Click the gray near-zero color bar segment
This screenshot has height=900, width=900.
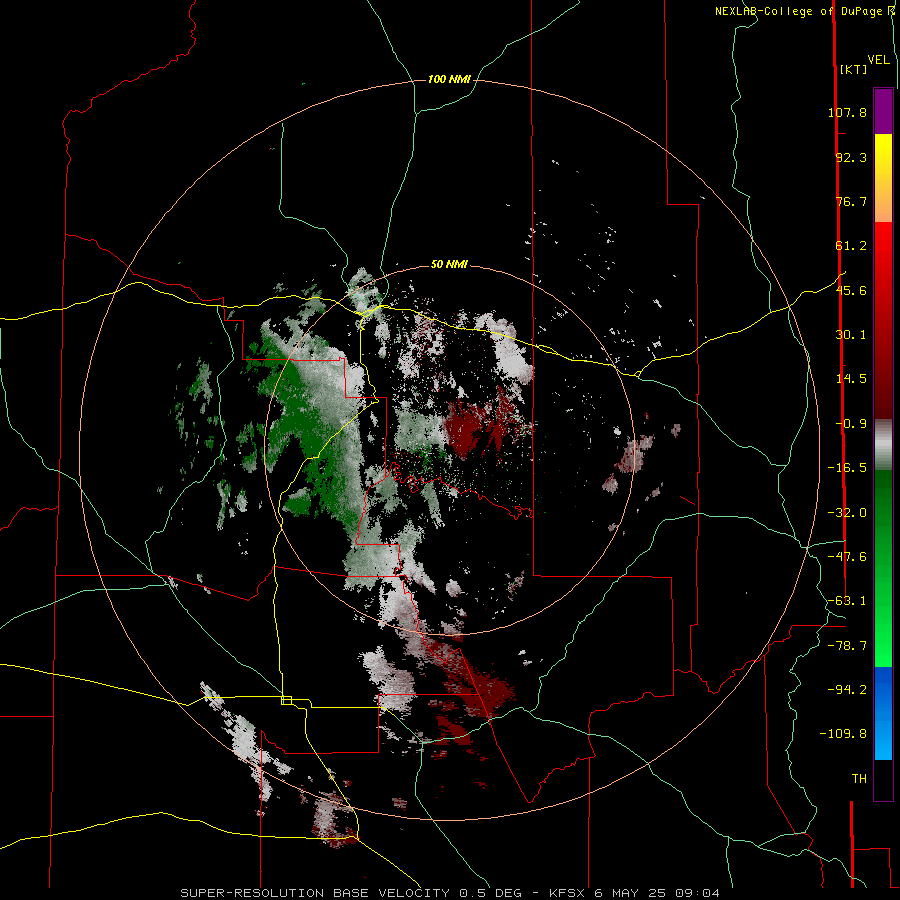883,444
